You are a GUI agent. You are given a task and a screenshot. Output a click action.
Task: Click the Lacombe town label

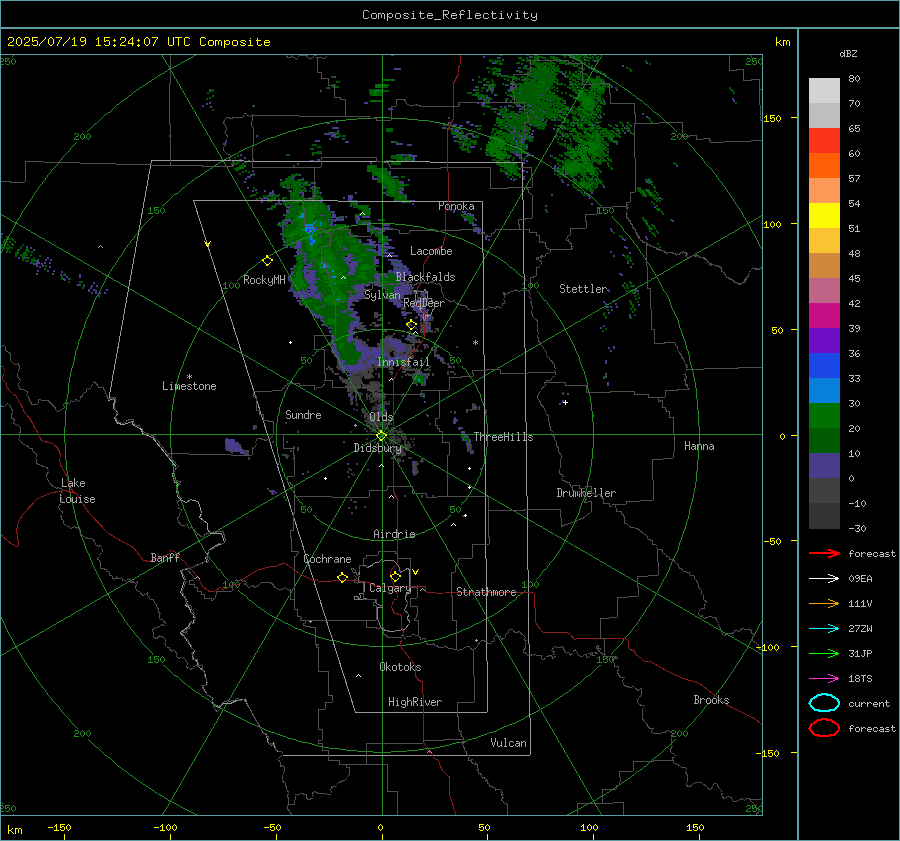[431, 251]
